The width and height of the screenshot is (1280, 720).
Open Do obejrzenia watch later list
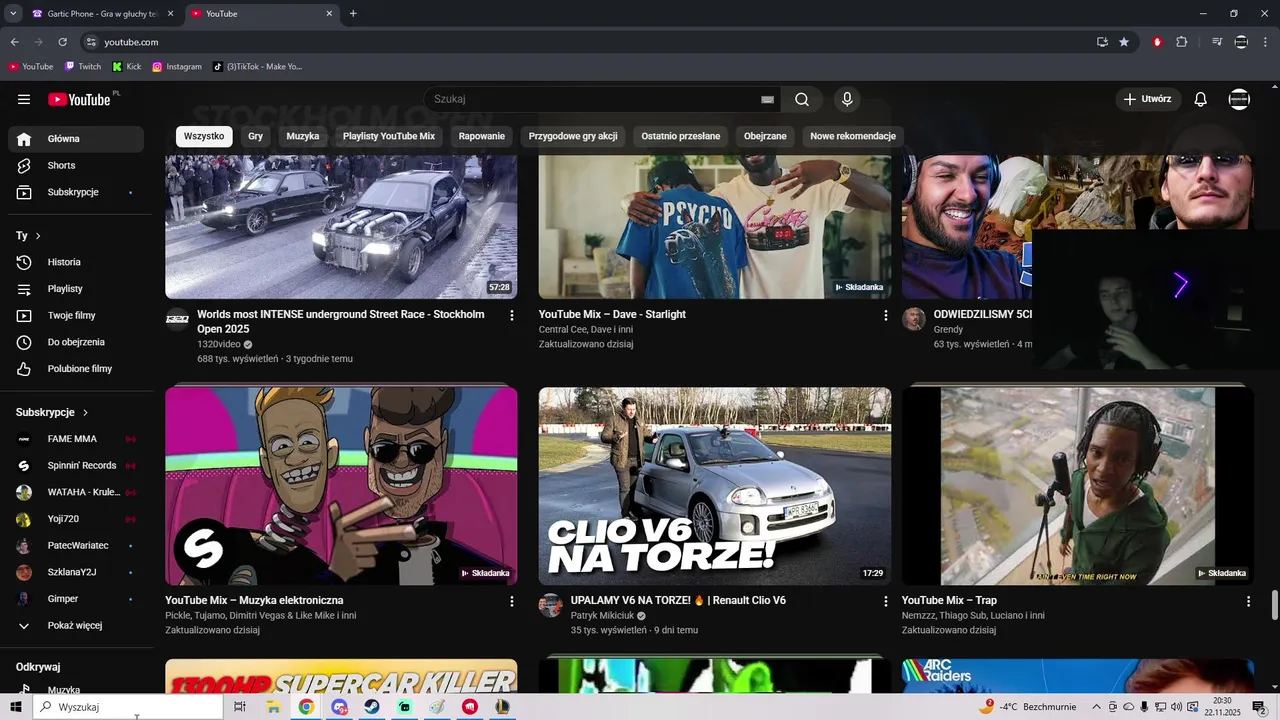76,342
